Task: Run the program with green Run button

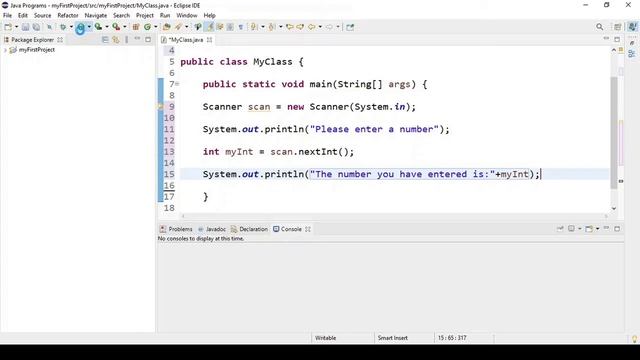Action: [x=80, y=27]
